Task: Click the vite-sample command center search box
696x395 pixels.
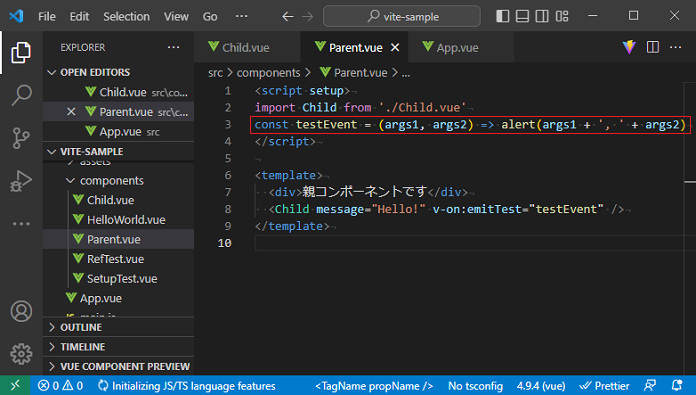Action: point(402,16)
